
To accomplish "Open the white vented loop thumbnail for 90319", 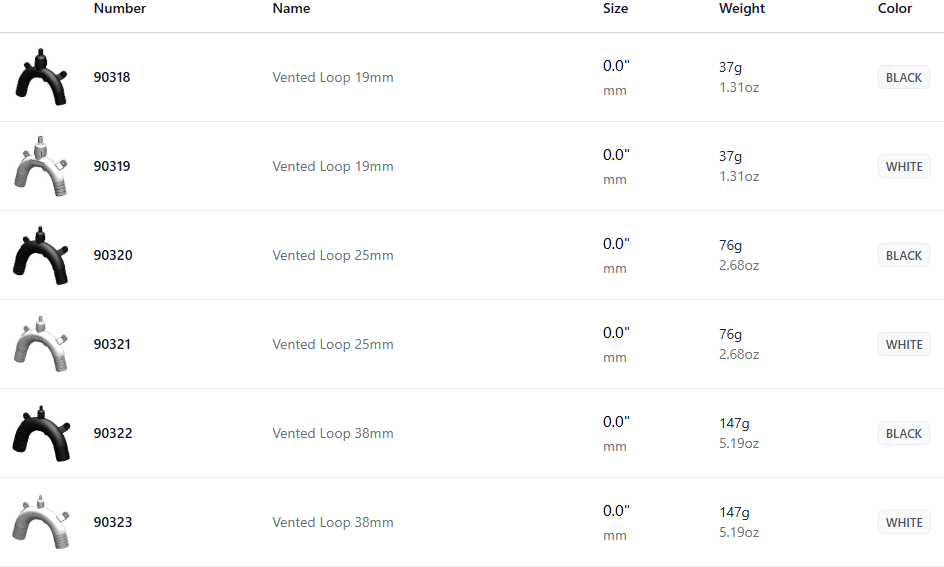I will (41, 166).
